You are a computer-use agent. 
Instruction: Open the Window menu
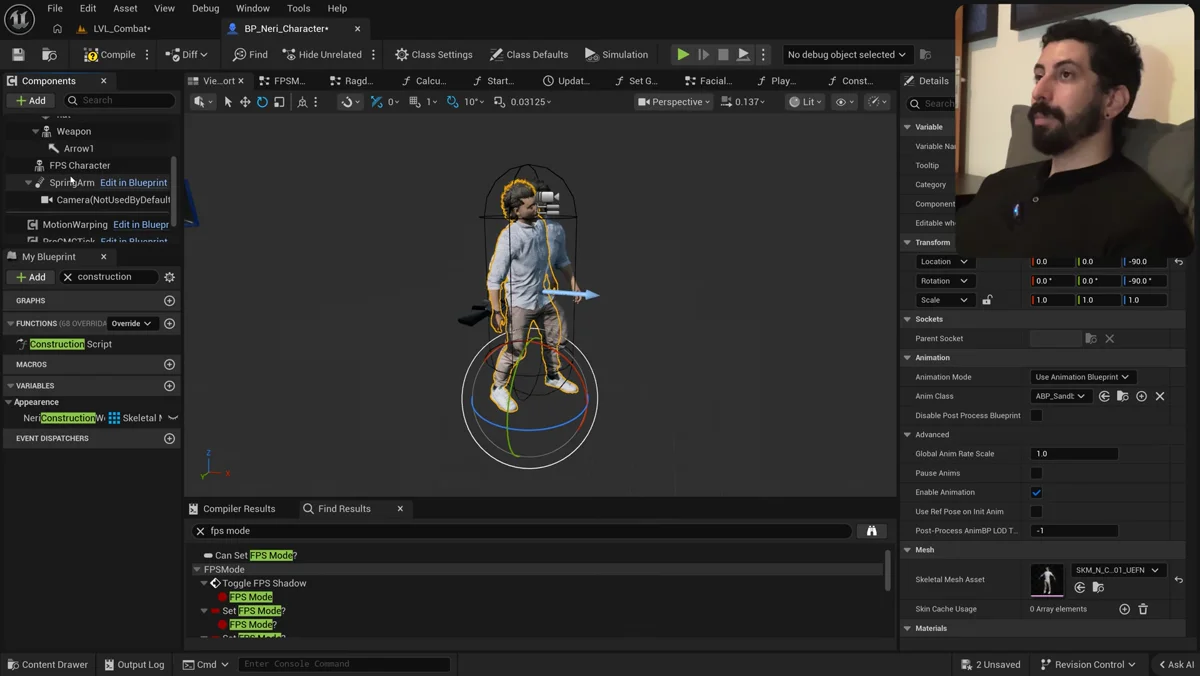tap(253, 8)
